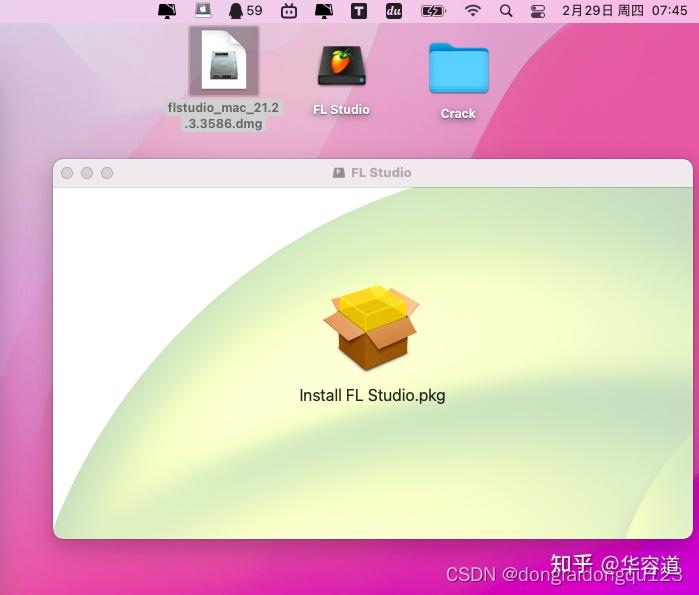Open the Wi-Fi menu
This screenshot has width=699, height=595.
click(x=473, y=10)
